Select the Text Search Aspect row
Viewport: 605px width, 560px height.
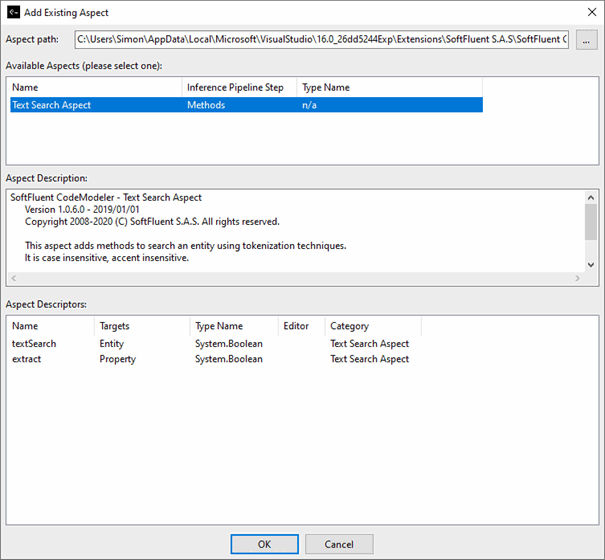coord(246,105)
